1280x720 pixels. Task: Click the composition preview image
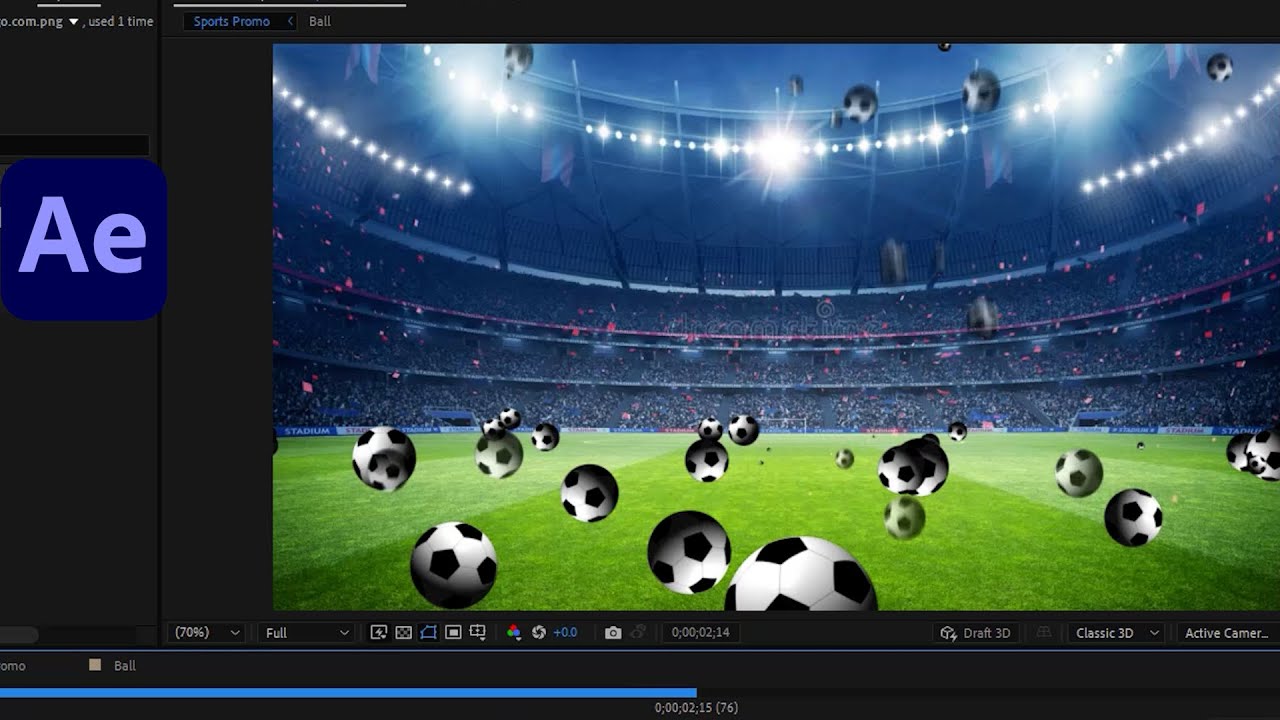click(776, 327)
